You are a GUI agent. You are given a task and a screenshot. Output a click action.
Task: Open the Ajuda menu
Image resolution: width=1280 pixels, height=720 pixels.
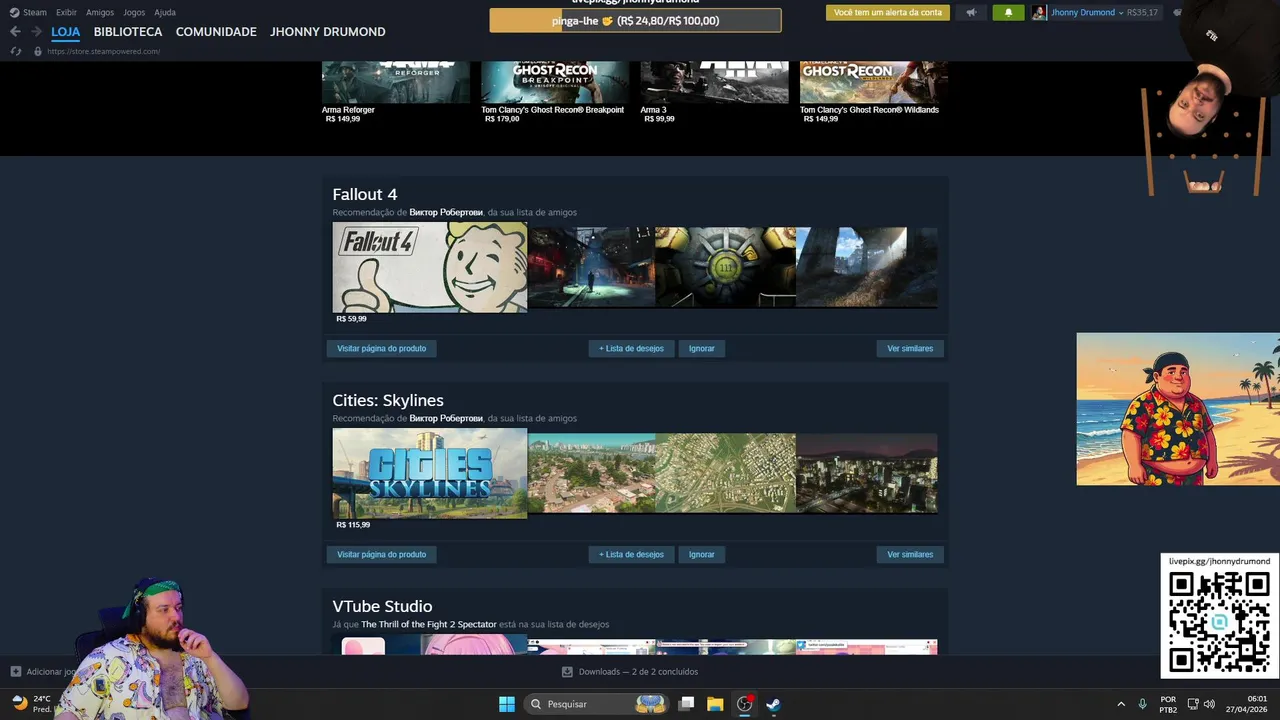(165, 13)
